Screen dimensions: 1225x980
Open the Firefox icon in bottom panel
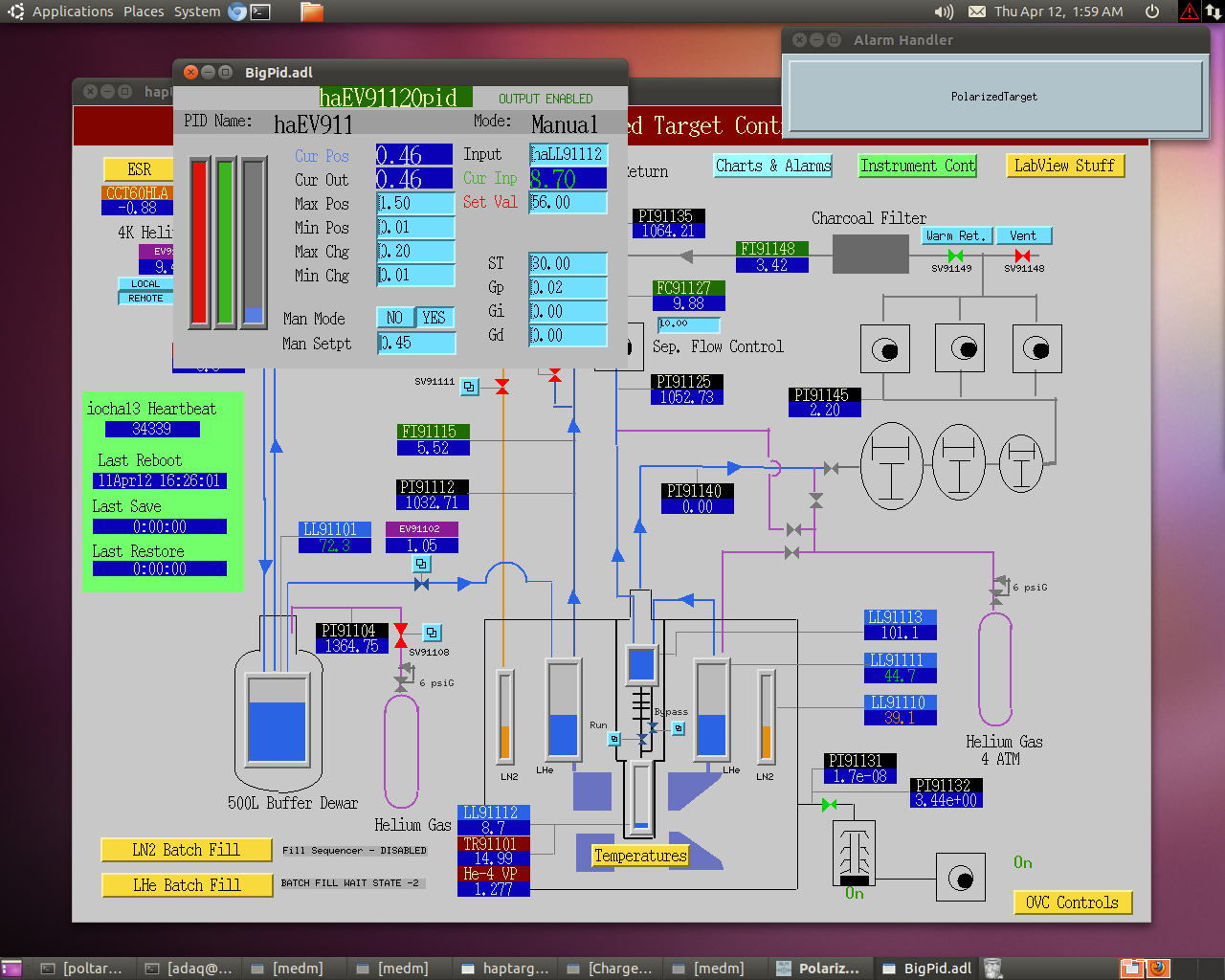point(1158,968)
